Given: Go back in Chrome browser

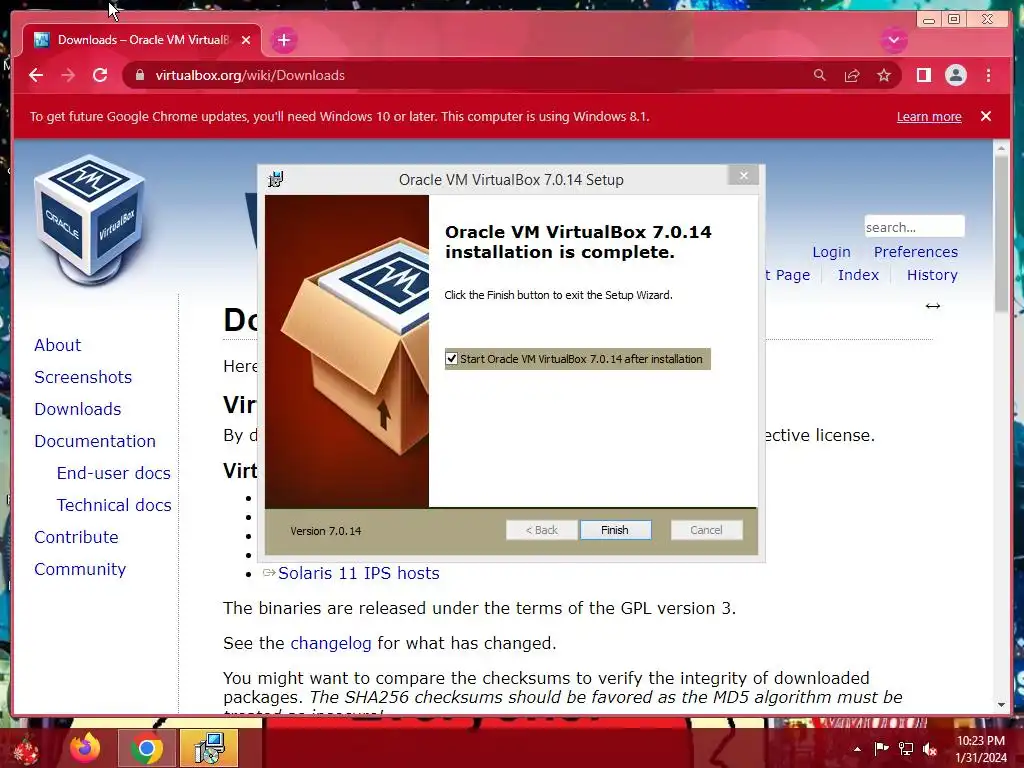Looking at the screenshot, I should click(36, 75).
